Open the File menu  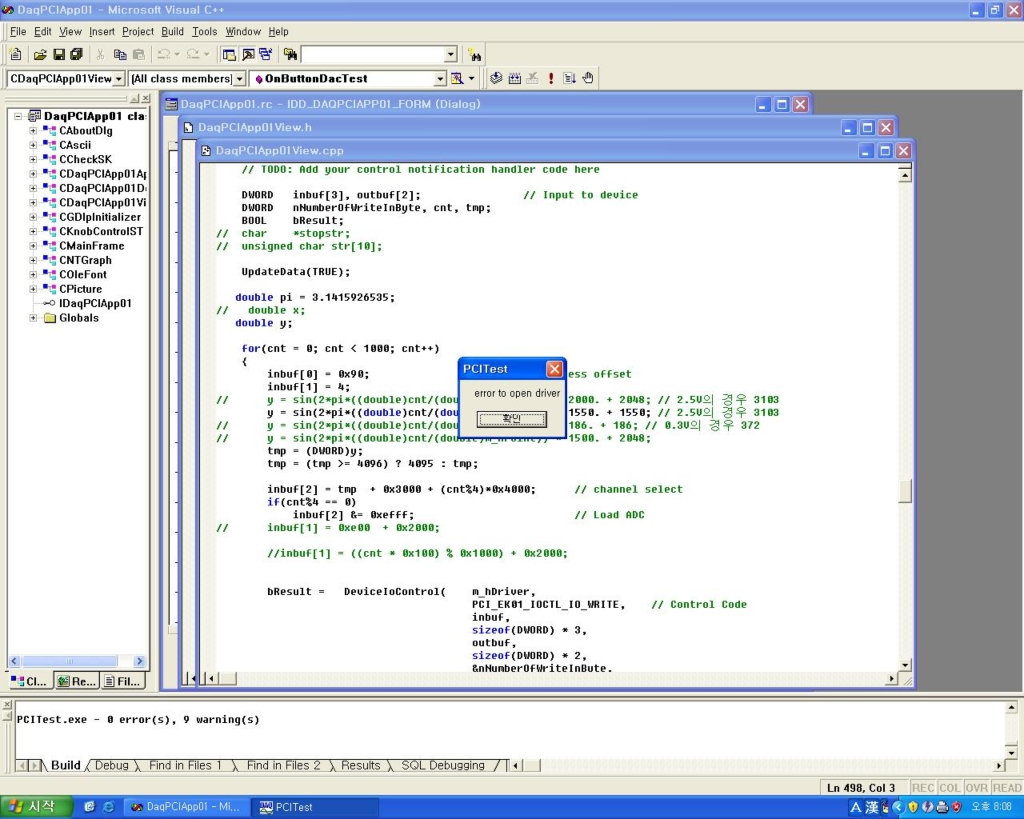pos(18,31)
